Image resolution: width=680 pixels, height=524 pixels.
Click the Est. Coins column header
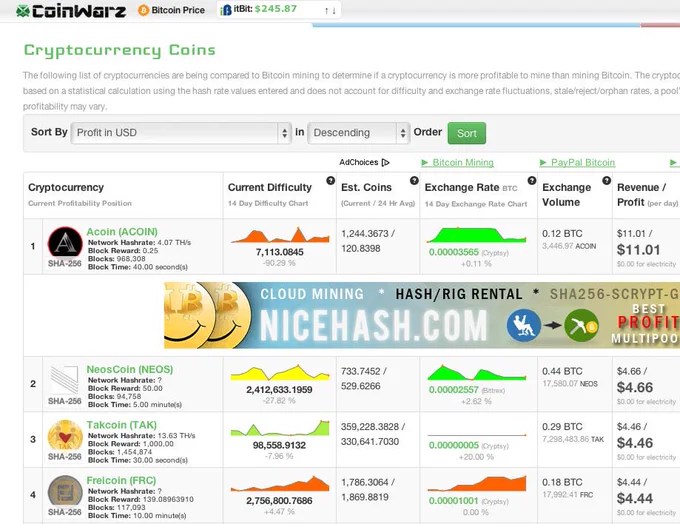pos(366,187)
